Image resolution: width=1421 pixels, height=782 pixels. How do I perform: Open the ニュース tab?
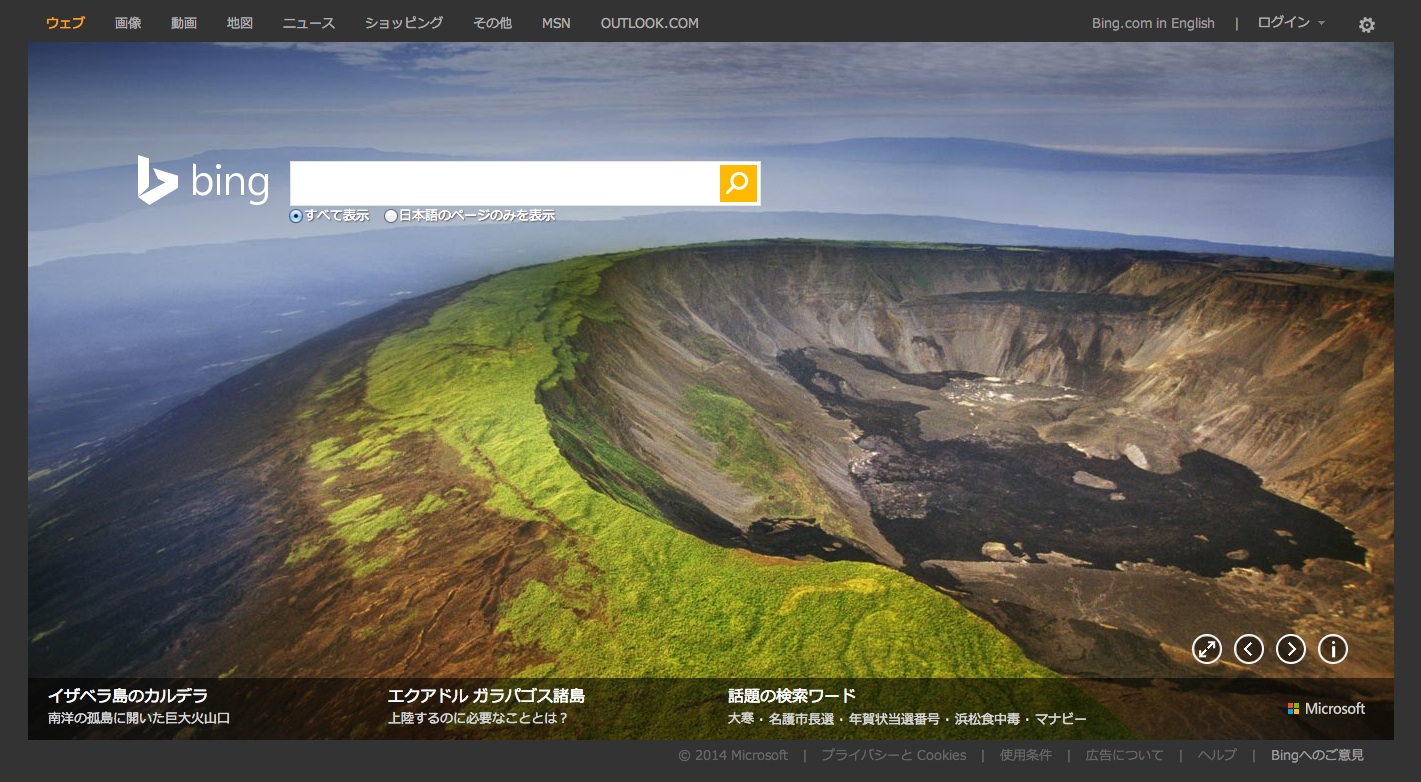tap(308, 23)
